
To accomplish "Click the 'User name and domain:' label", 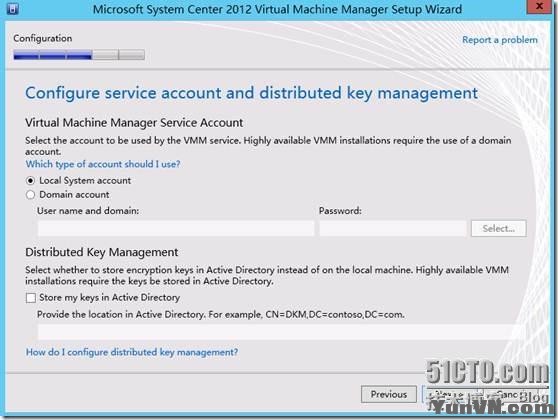I will pyautogui.click(x=88, y=211).
